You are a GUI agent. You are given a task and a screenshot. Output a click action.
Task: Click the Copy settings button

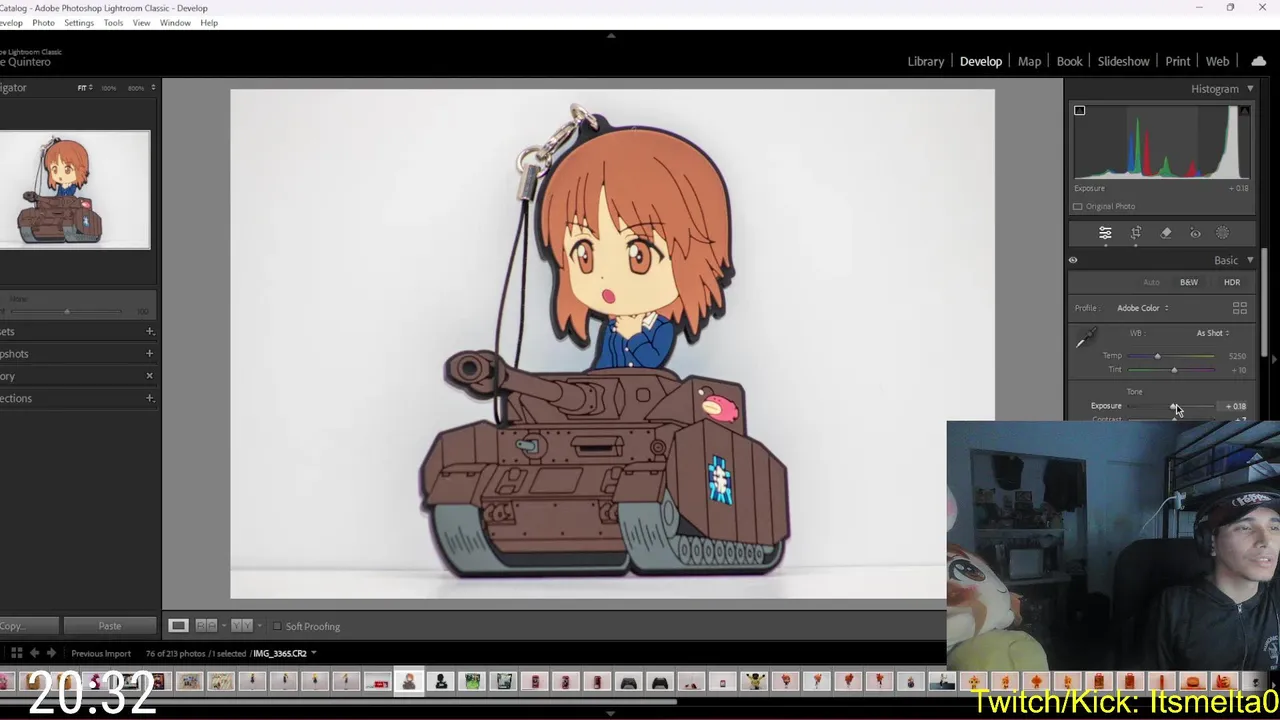click(x=27, y=626)
